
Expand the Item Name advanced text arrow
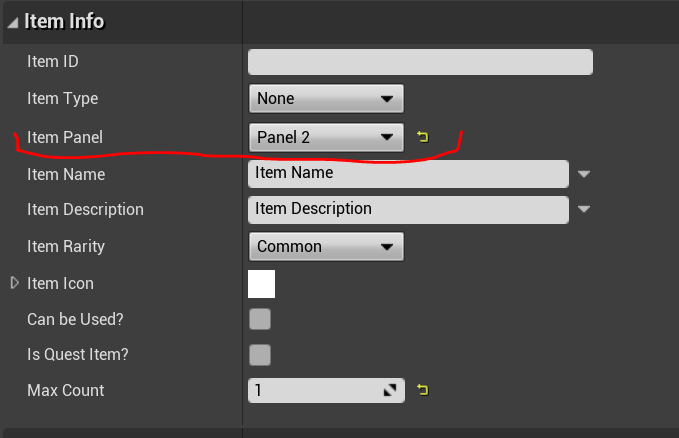click(585, 173)
